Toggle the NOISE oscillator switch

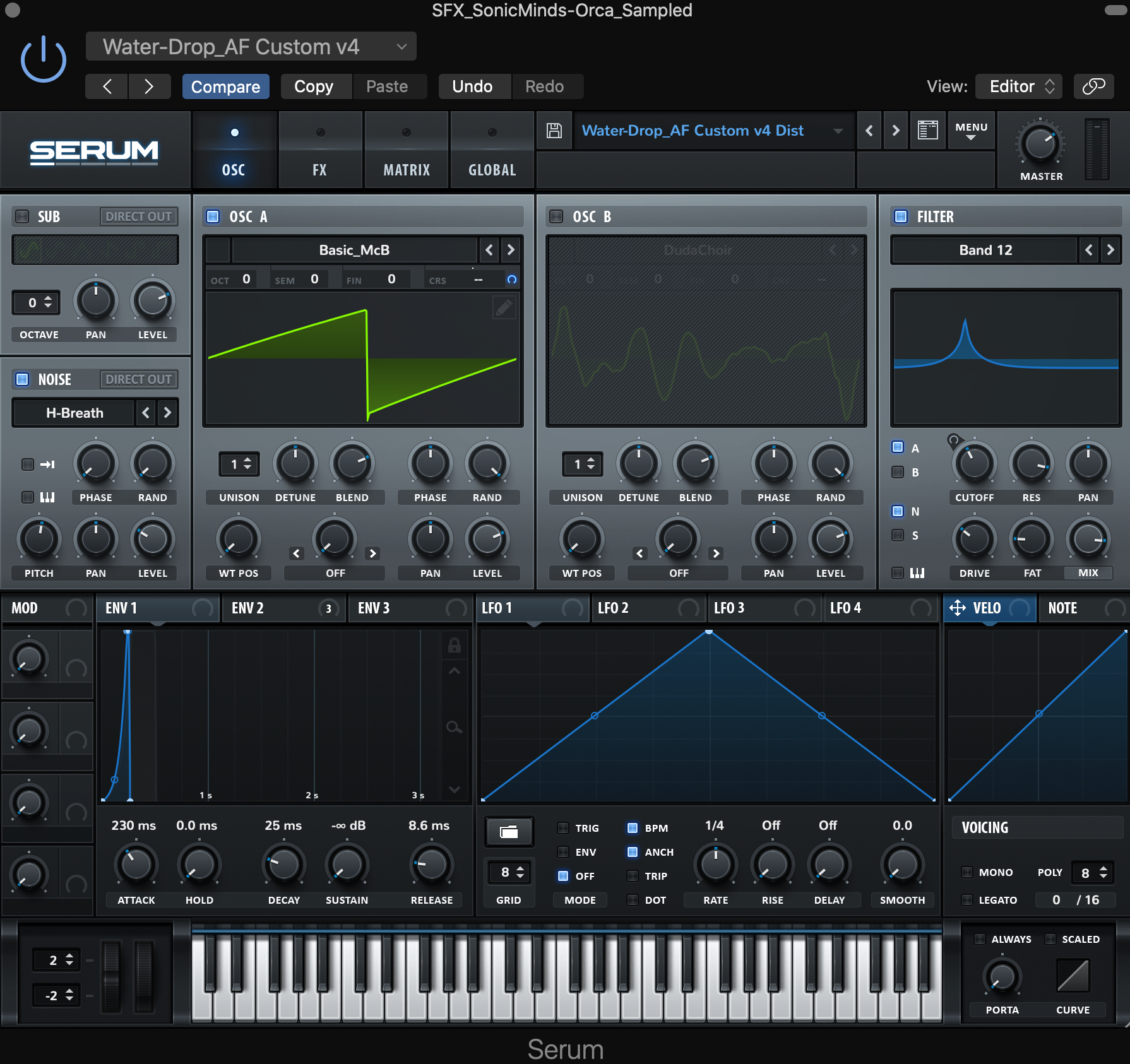22,379
